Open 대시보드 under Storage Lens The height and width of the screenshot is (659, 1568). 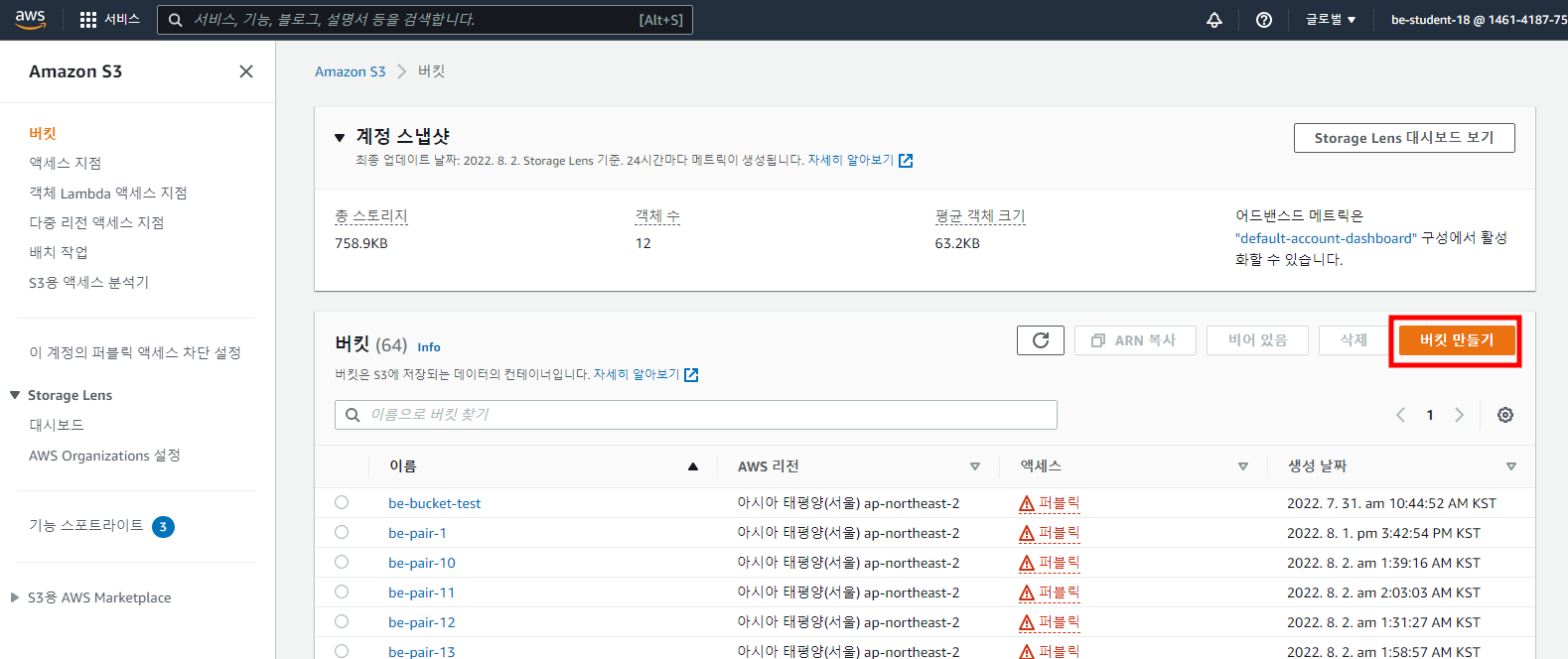click(57, 425)
